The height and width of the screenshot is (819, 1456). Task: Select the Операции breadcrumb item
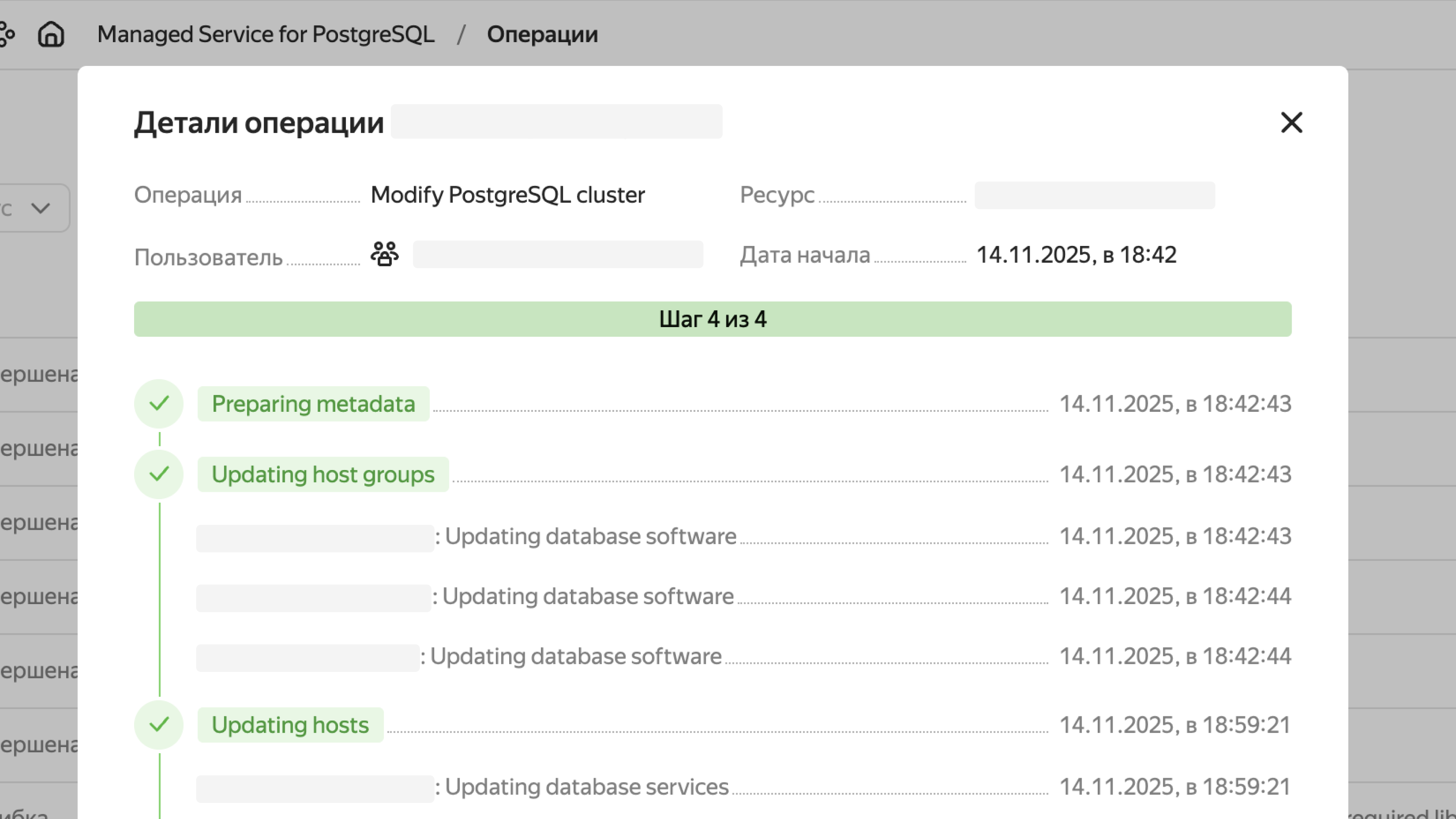point(542,34)
